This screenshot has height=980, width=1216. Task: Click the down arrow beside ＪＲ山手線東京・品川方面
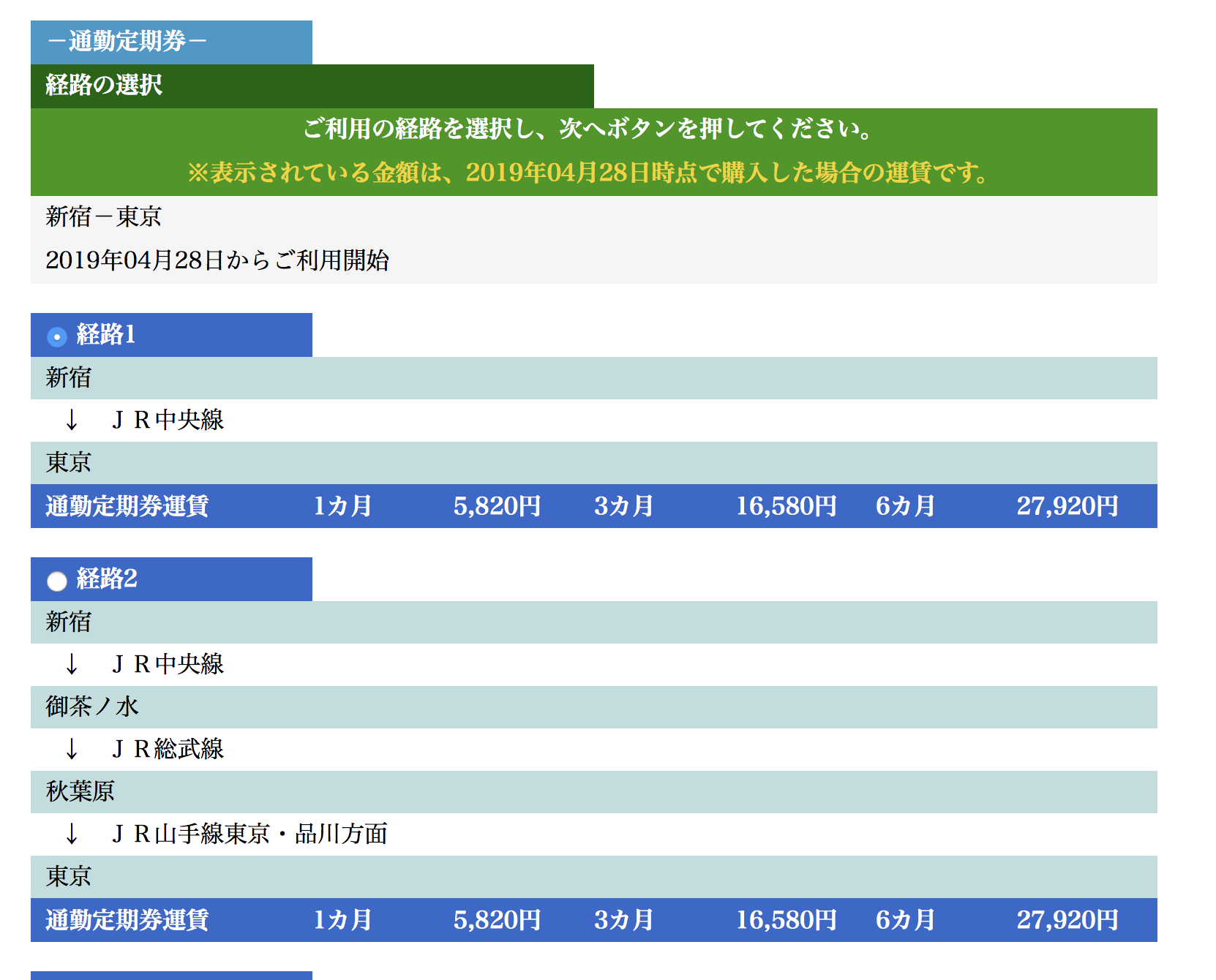pyautogui.click(x=72, y=834)
